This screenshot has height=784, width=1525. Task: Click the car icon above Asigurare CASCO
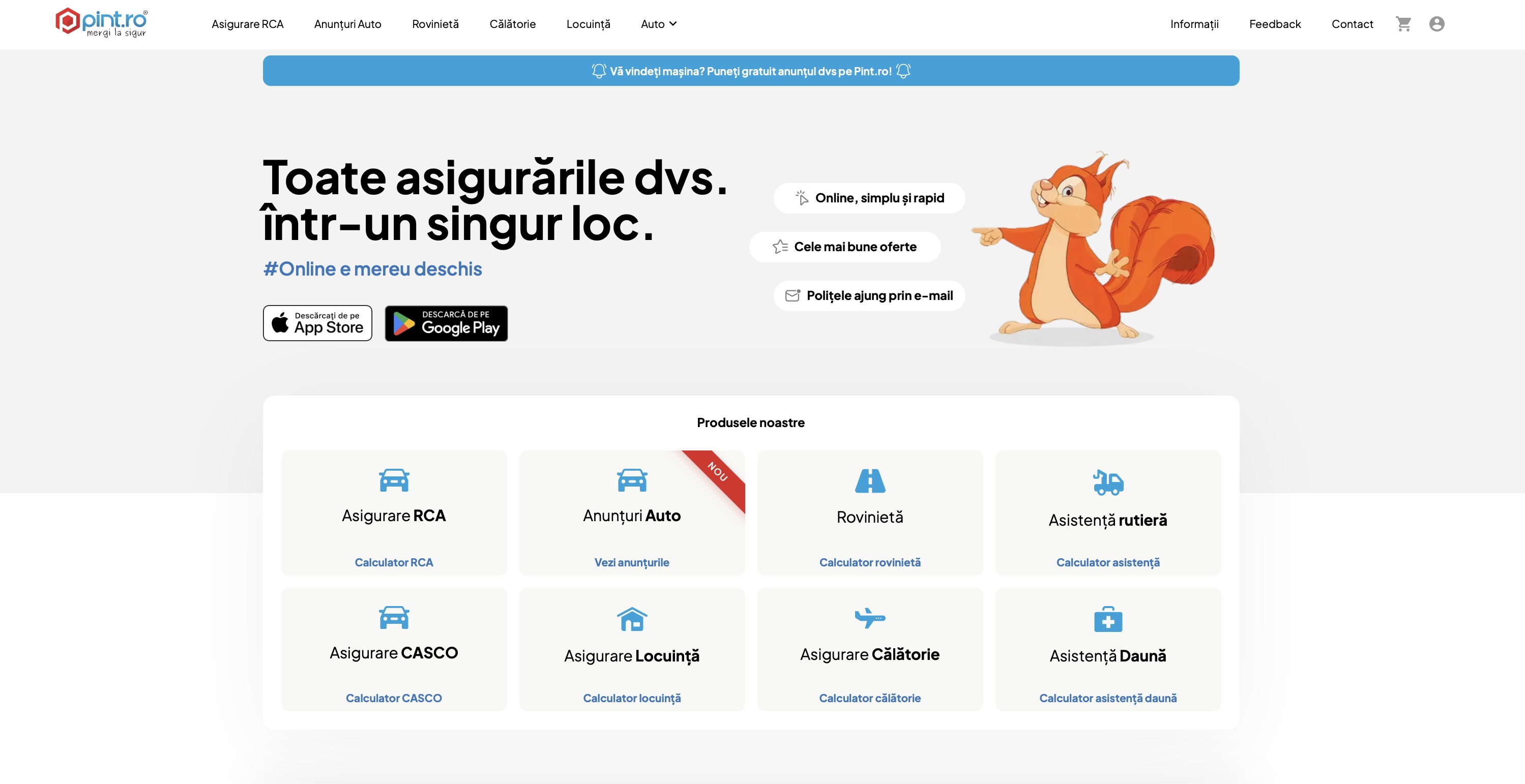coord(394,617)
